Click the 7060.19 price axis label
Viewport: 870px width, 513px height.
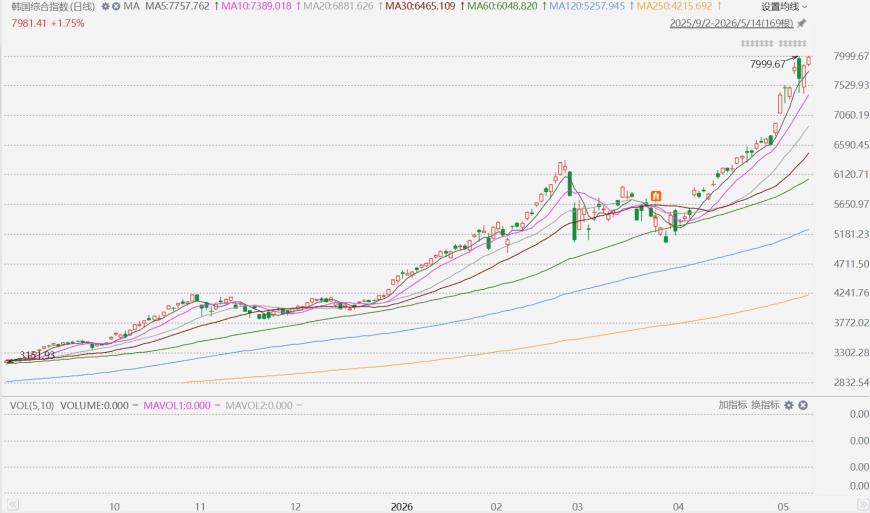point(851,115)
